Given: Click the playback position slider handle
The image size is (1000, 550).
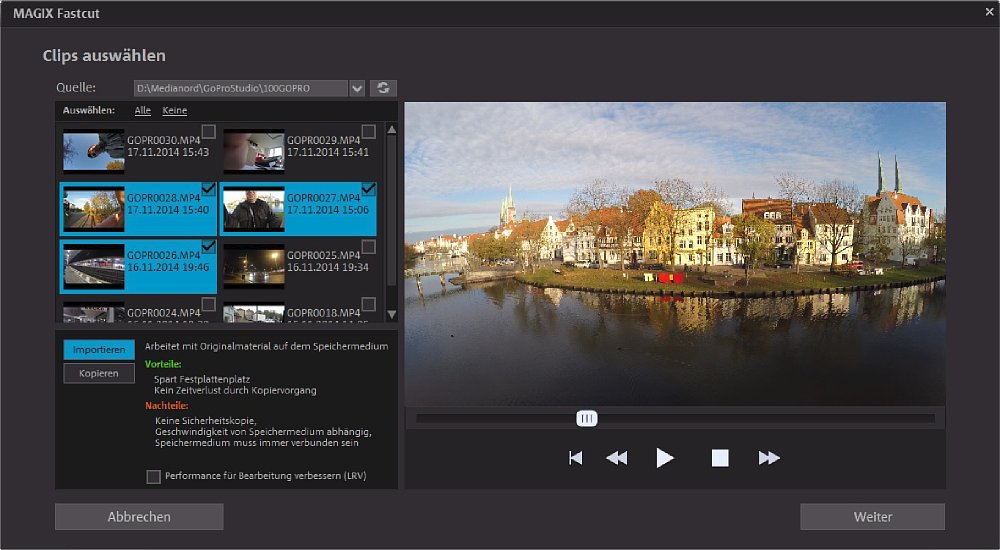Looking at the screenshot, I should click(x=587, y=418).
